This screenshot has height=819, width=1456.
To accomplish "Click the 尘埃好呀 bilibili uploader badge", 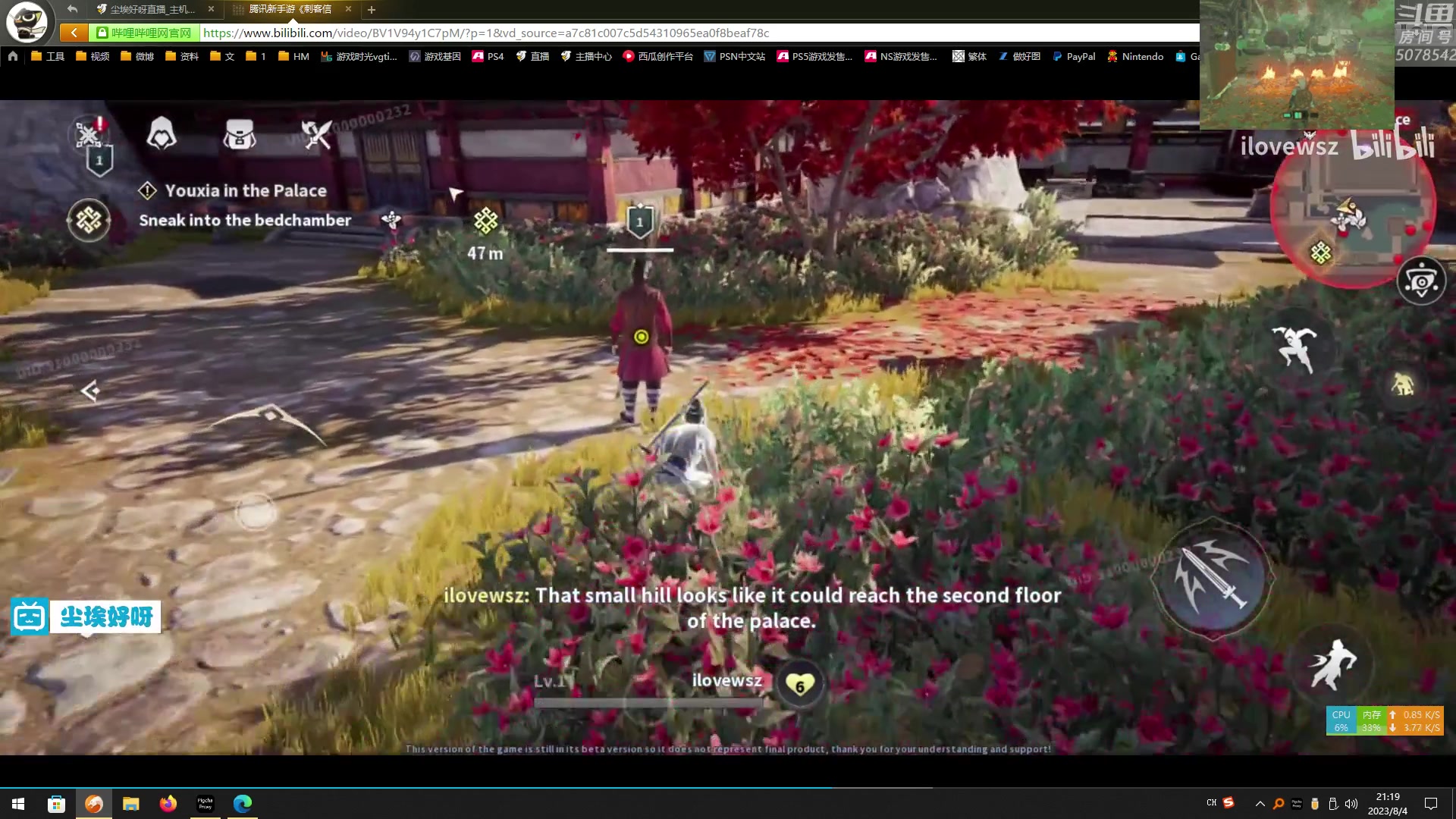I will coord(86,617).
